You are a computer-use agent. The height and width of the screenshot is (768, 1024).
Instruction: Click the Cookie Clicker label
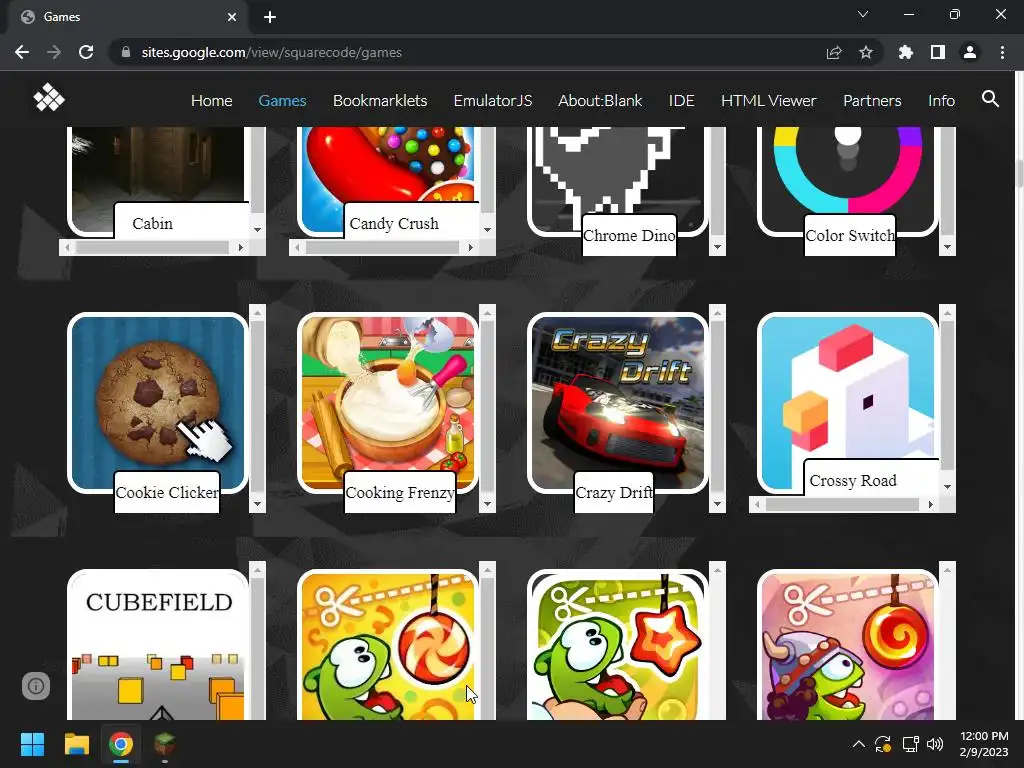coord(167,492)
